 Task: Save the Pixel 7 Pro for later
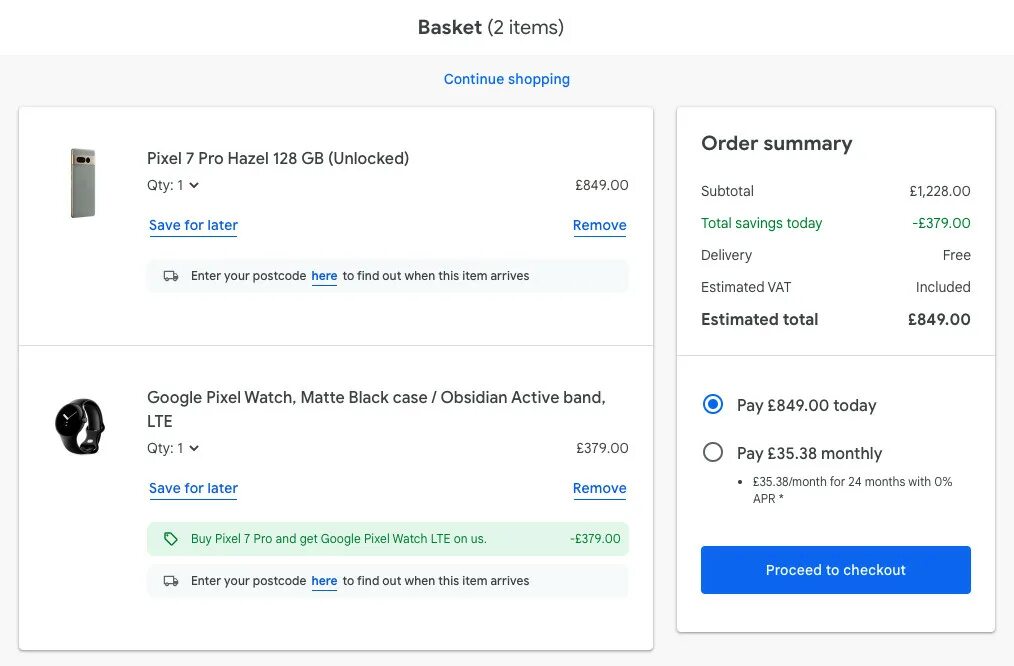point(193,225)
